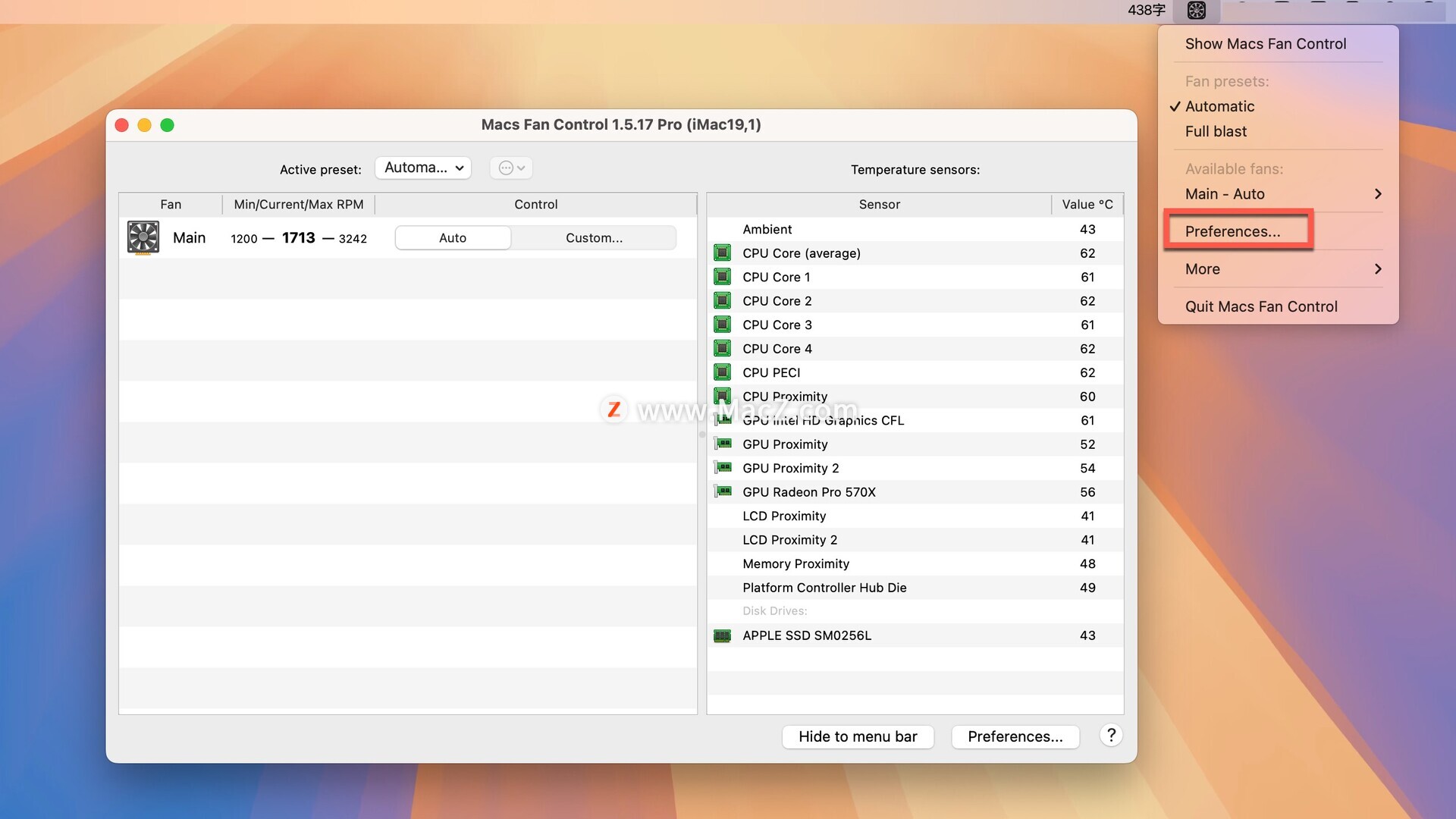Click the maximum RPM value 3242
Image resolution: width=1456 pixels, height=819 pixels.
click(x=353, y=239)
